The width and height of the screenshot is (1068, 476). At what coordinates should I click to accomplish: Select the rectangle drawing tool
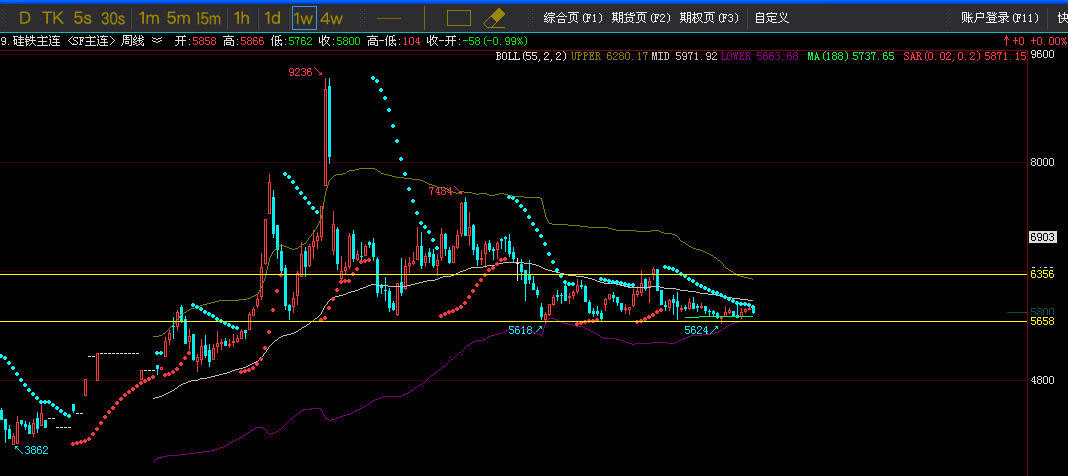(x=459, y=18)
